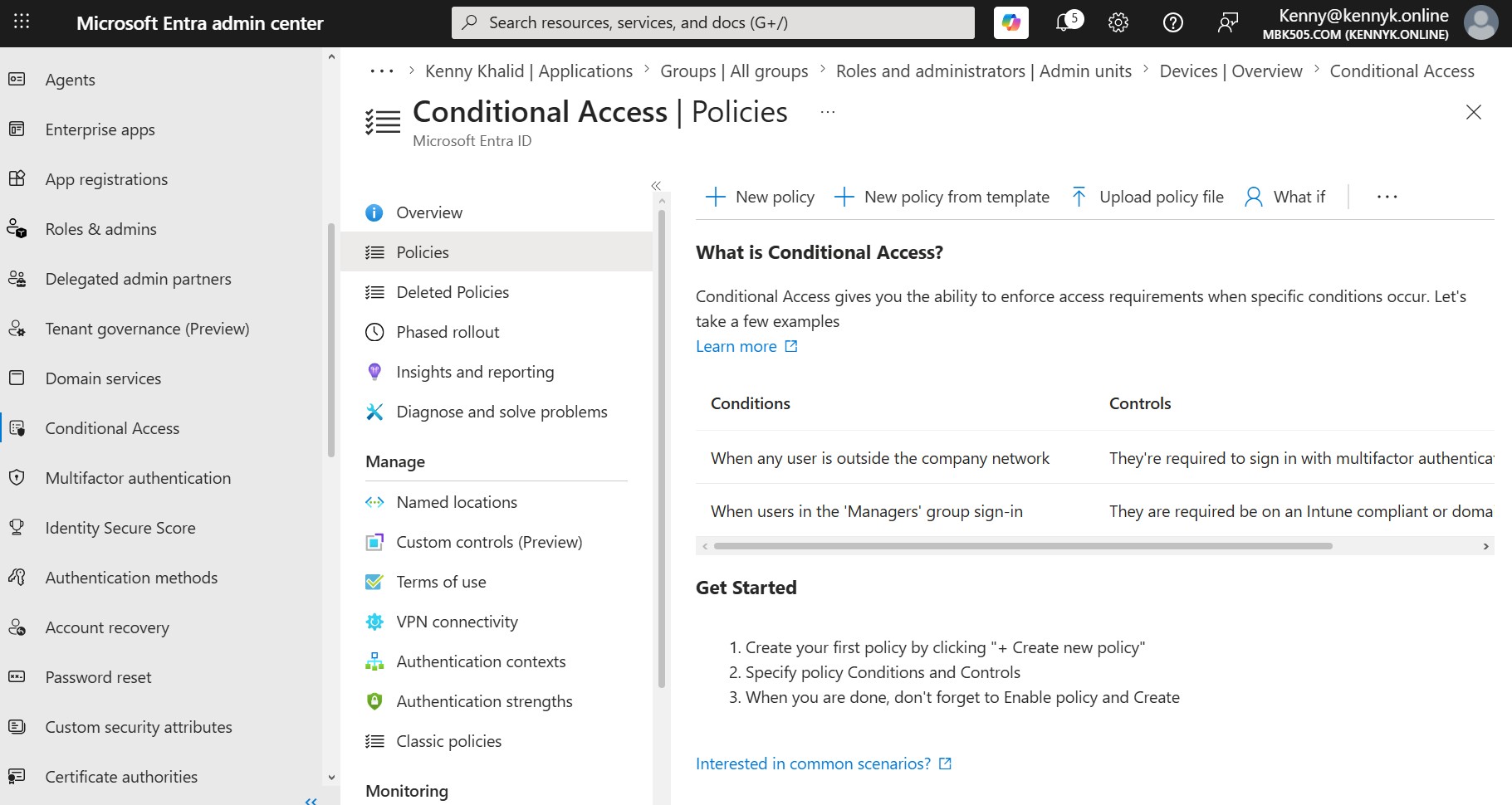The height and width of the screenshot is (805, 1512).
Task: Close the Conditional Access blade
Action: [1474, 112]
